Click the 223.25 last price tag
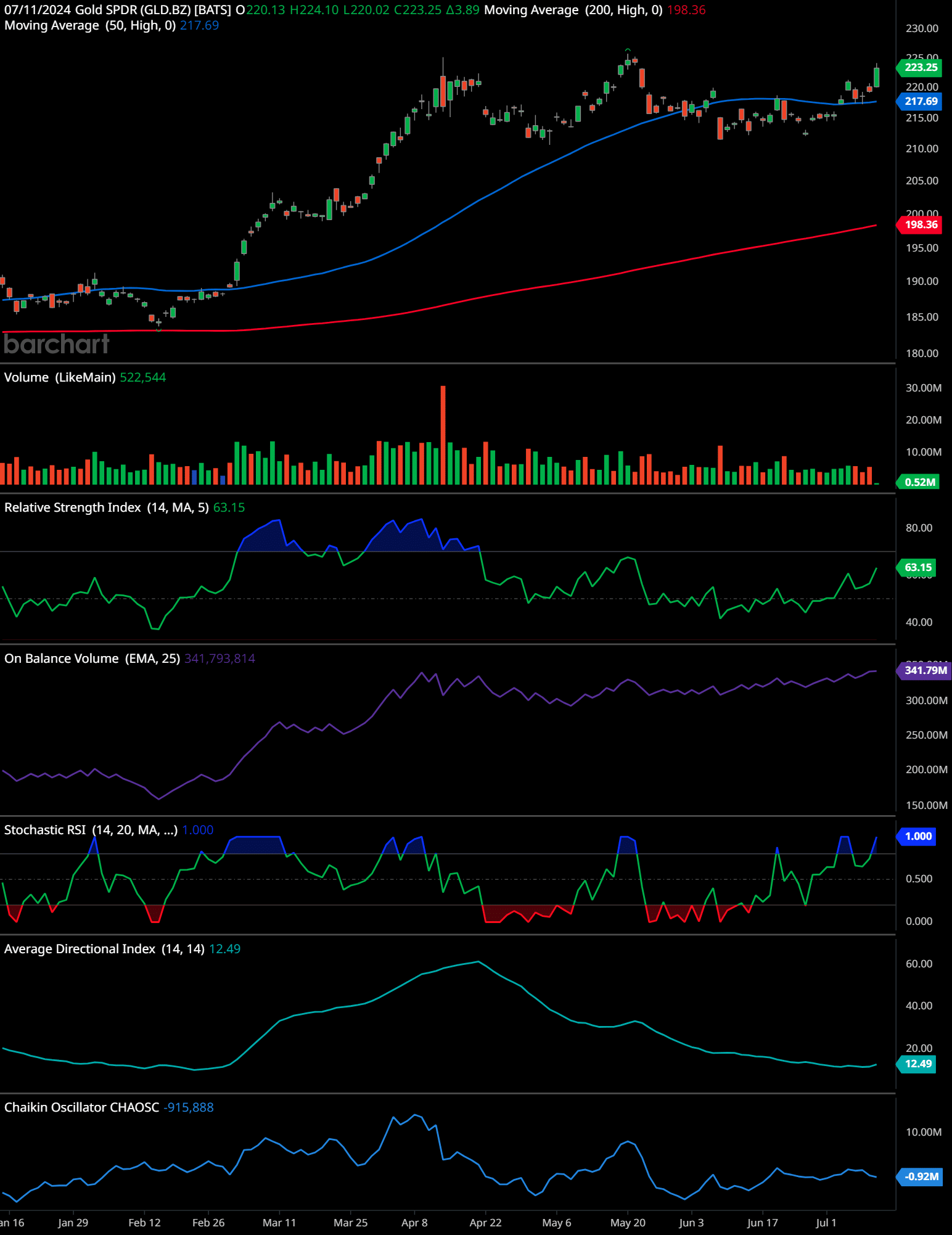Viewport: 952px width, 1235px height. (920, 67)
